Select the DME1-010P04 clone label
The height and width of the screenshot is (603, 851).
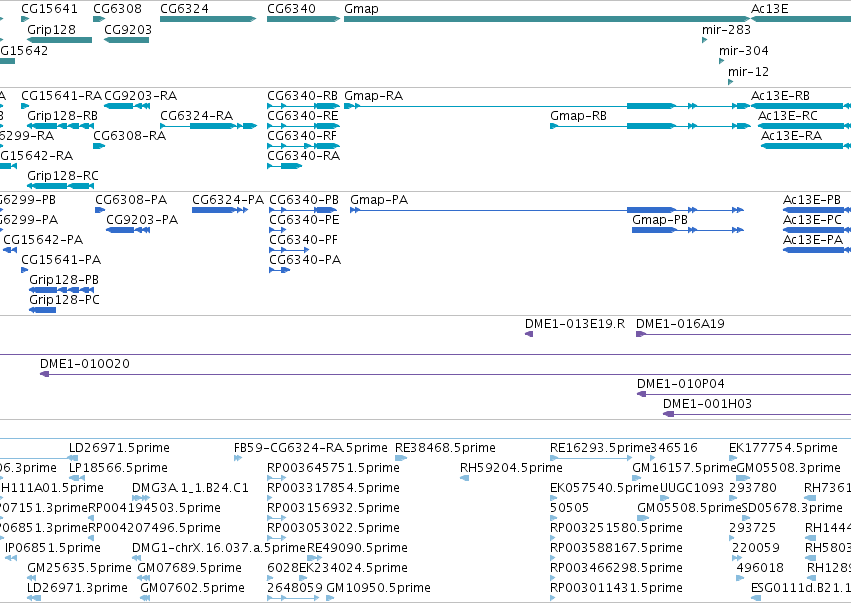(681, 384)
